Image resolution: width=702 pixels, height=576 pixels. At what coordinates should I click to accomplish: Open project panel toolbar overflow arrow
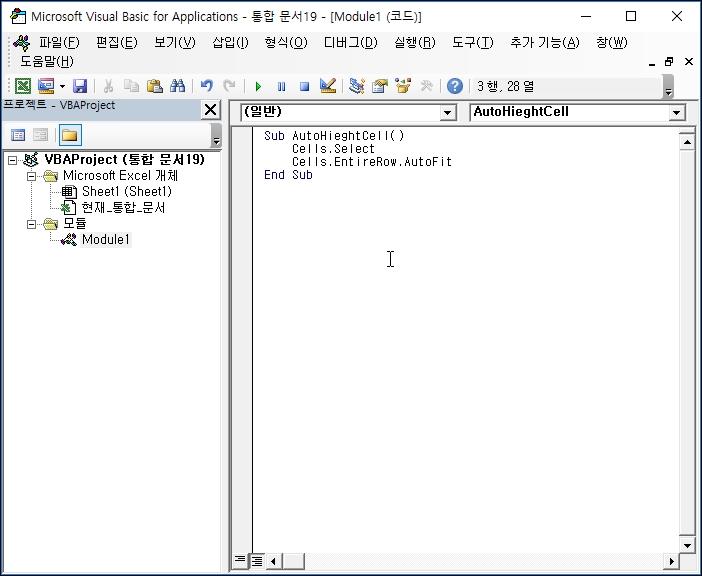pos(216,136)
